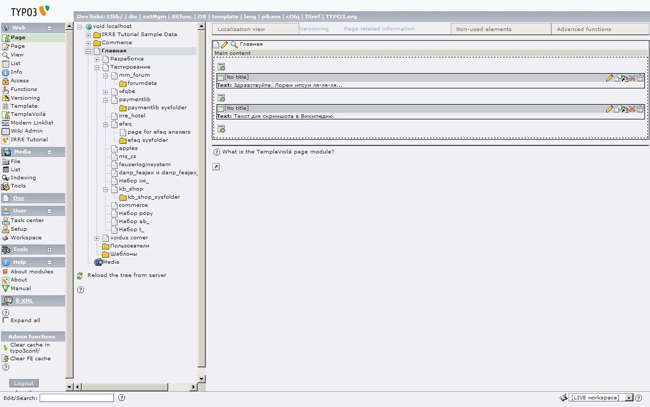Toggle the Expand all checkbox
Screen dimensions: 650x407
[6, 321]
